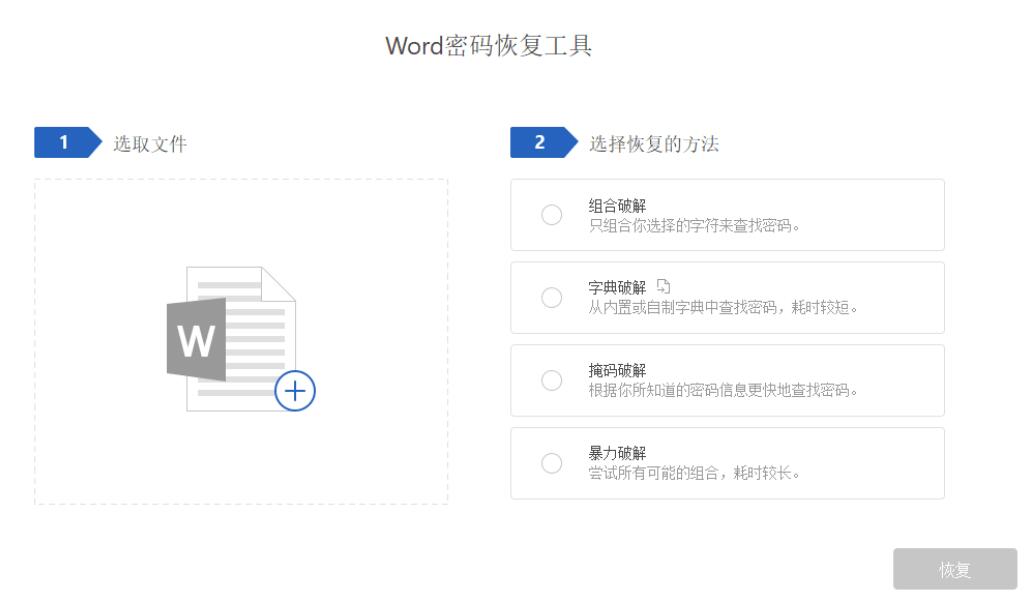The height and width of the screenshot is (599, 1036).
Task: Click the description 根据你所知道的密码信息更快地查找密码。
Action: click(723, 390)
